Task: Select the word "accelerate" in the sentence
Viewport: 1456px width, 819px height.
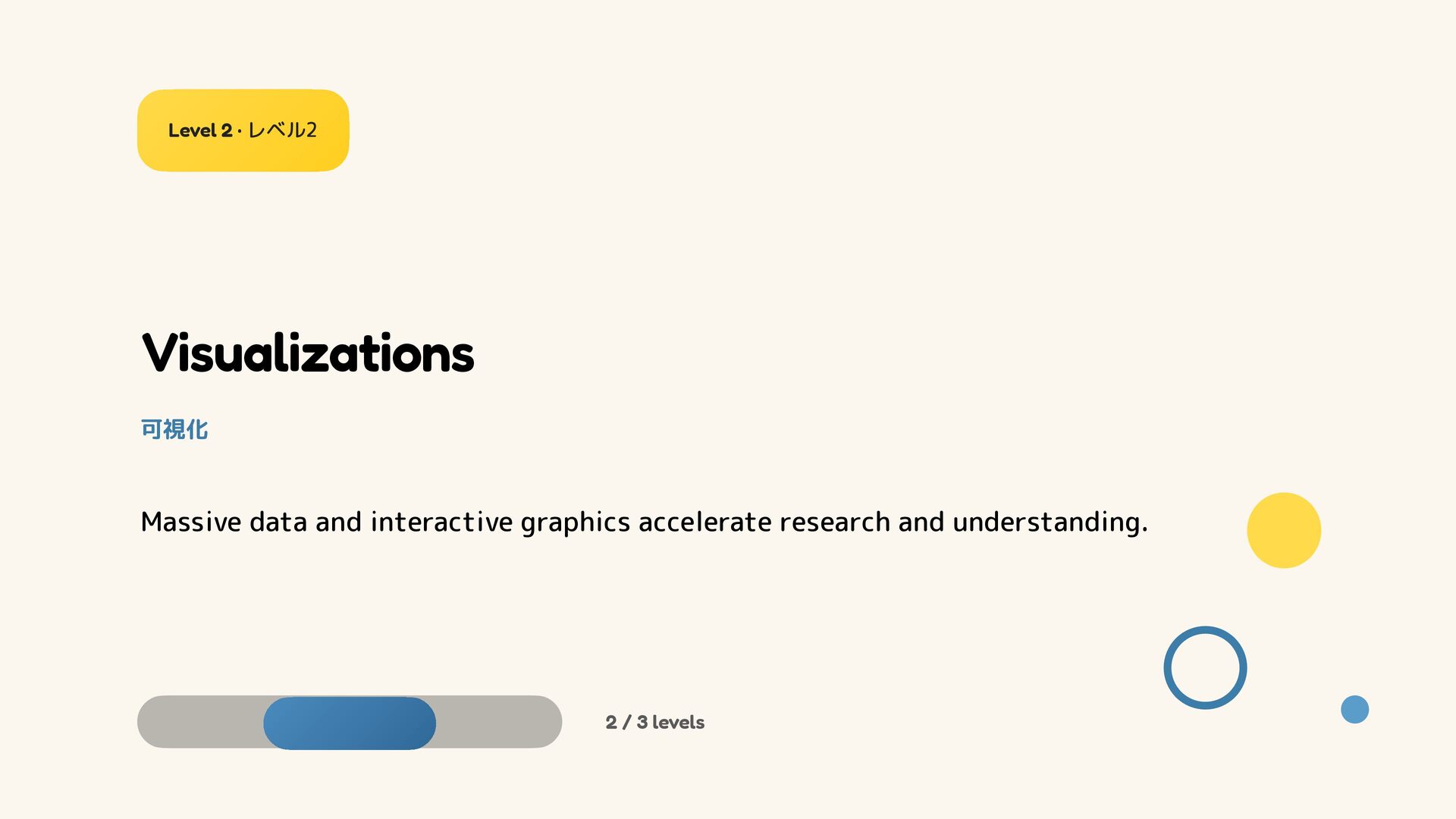Action: [x=704, y=522]
